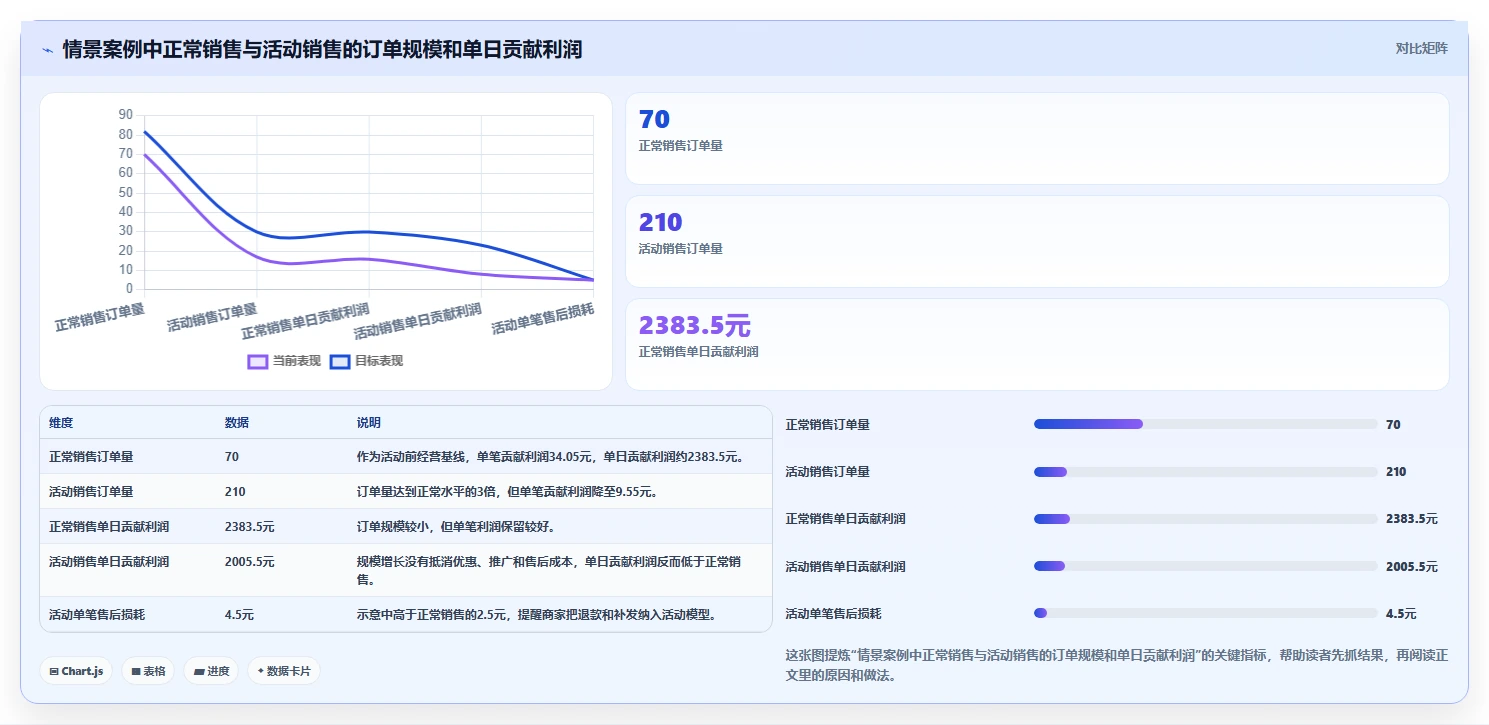Click table cell 活动单笔售后损耗
Screen dimensions: 1489x725
coord(97,614)
